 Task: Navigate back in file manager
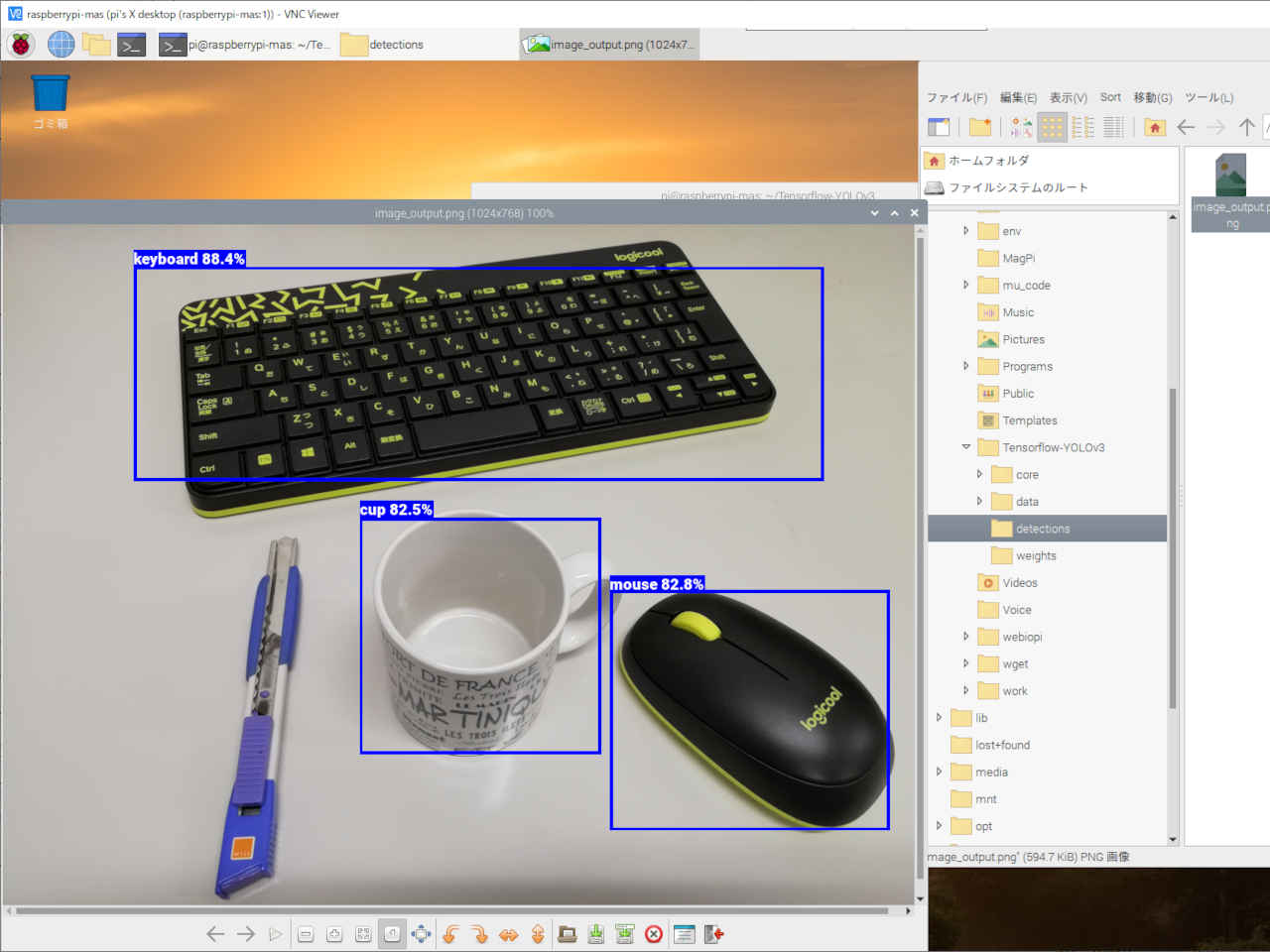point(1186,127)
